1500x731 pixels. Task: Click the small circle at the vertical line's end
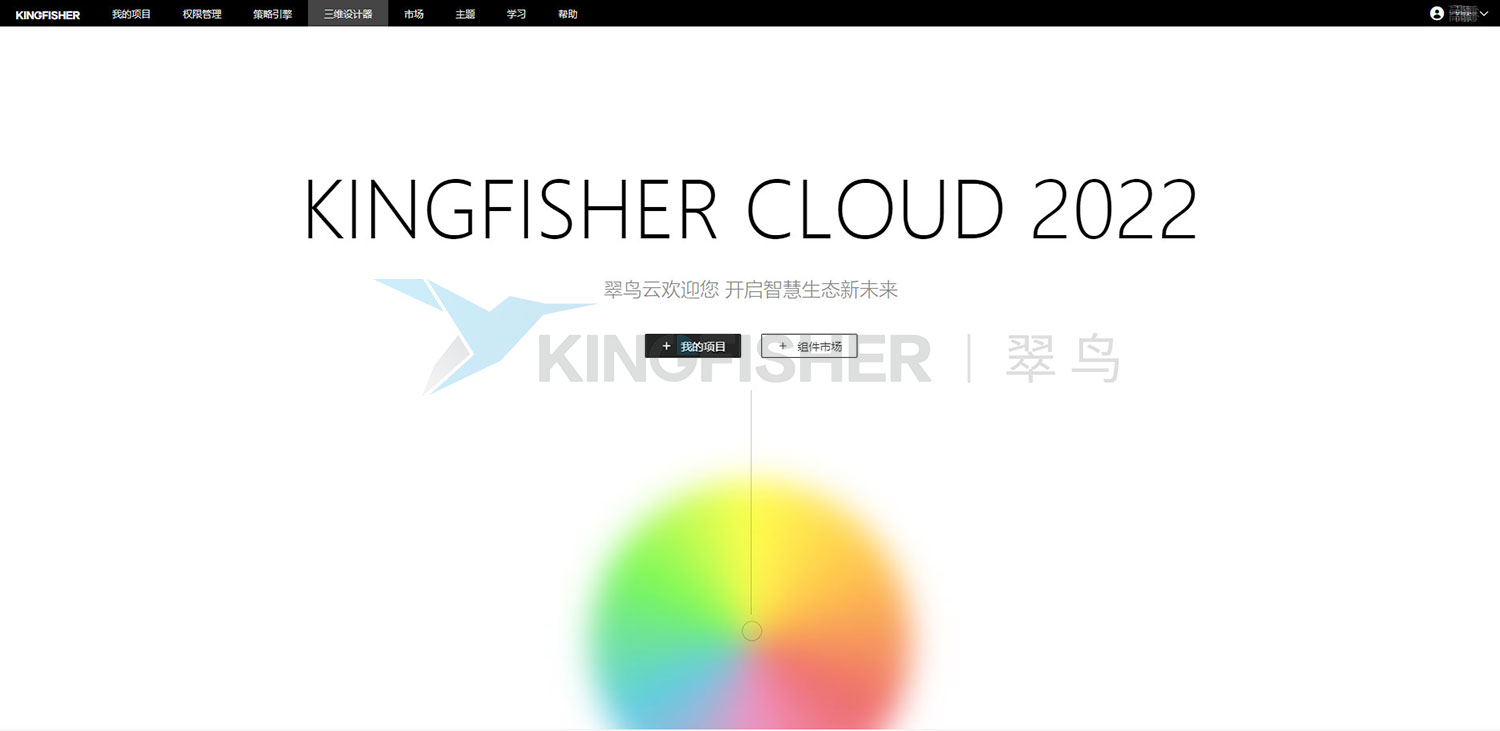click(x=752, y=631)
